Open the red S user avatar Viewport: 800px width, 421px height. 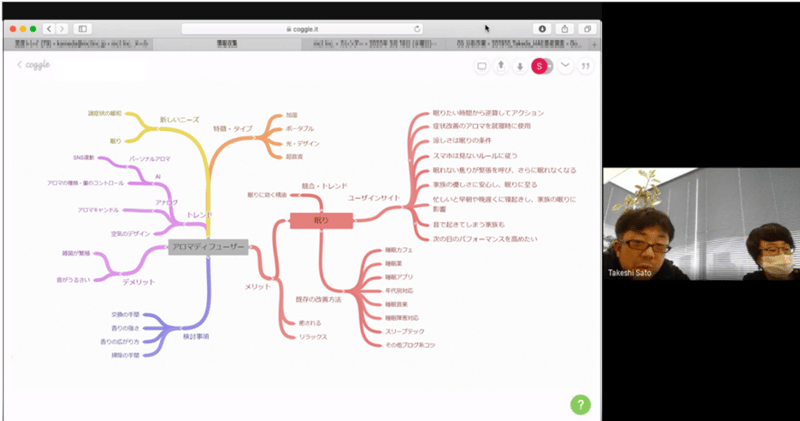[539, 66]
